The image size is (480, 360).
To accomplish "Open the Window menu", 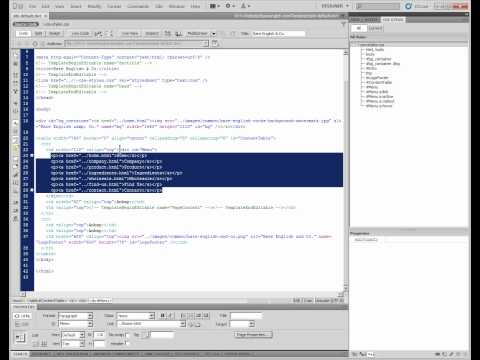I will click(177, 6).
